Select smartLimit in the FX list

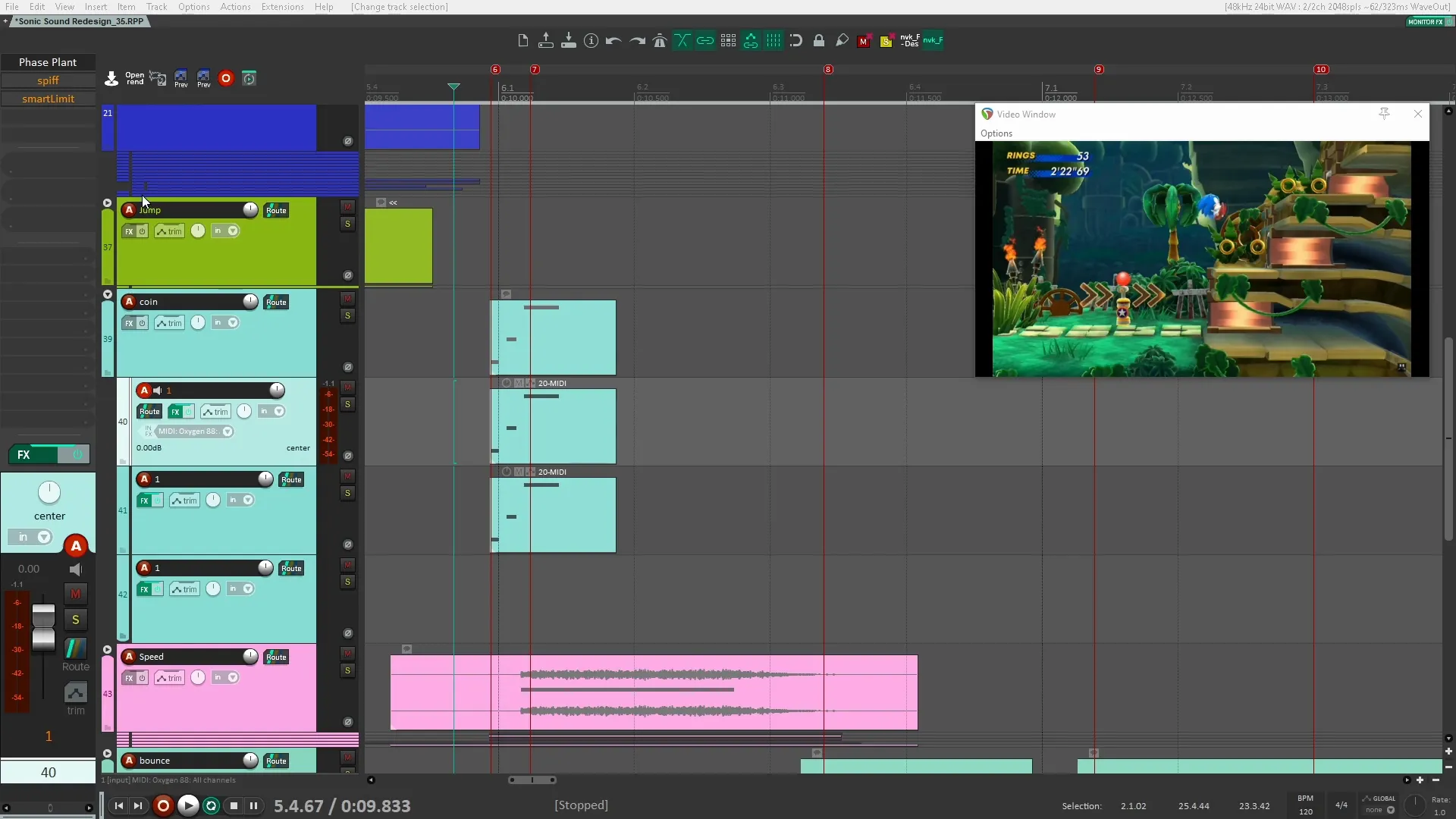pos(48,99)
